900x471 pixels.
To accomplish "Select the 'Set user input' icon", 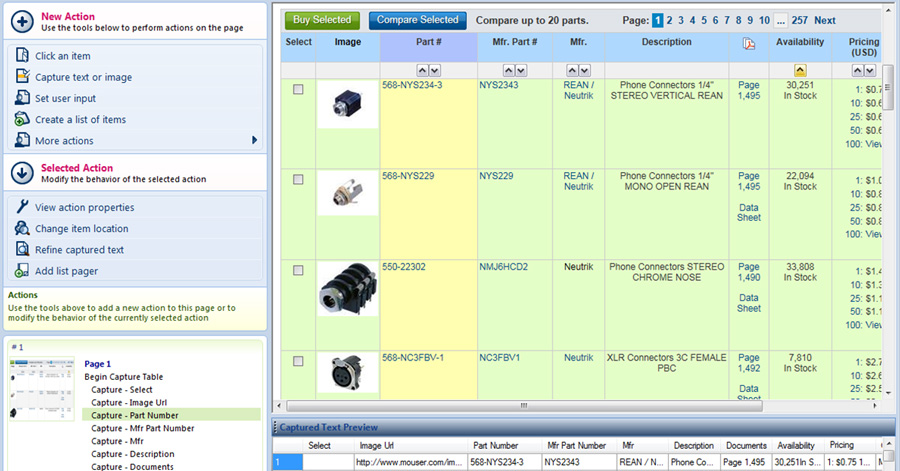I will 22,98.
